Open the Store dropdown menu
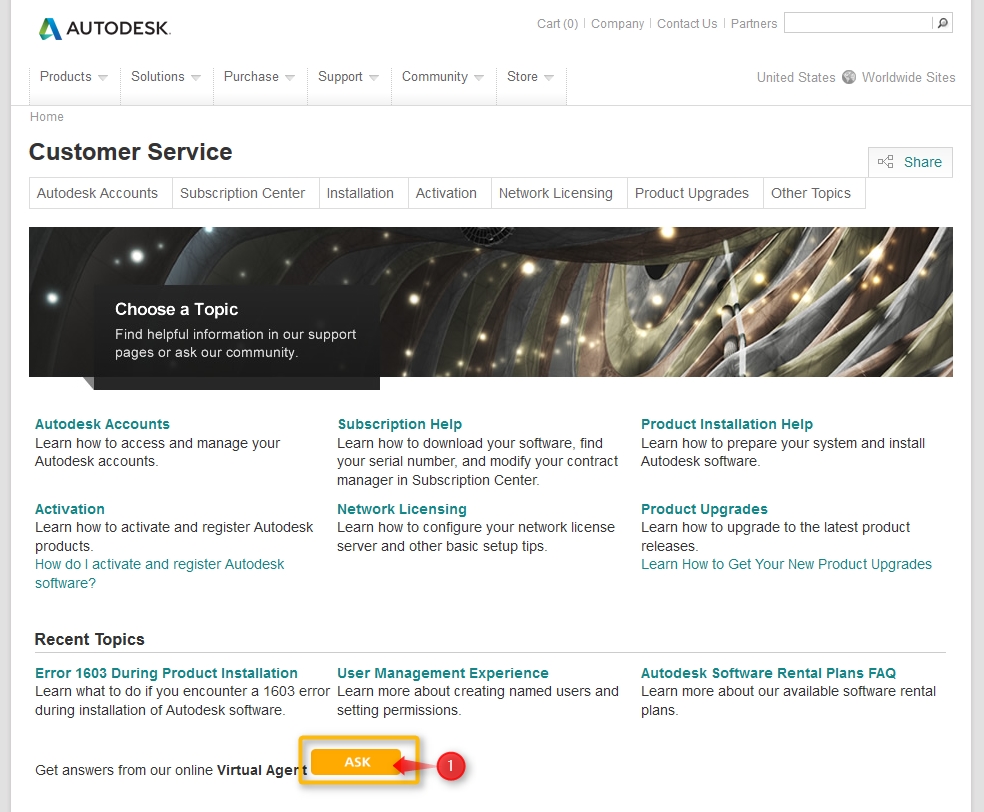This screenshot has height=812, width=984. point(530,77)
